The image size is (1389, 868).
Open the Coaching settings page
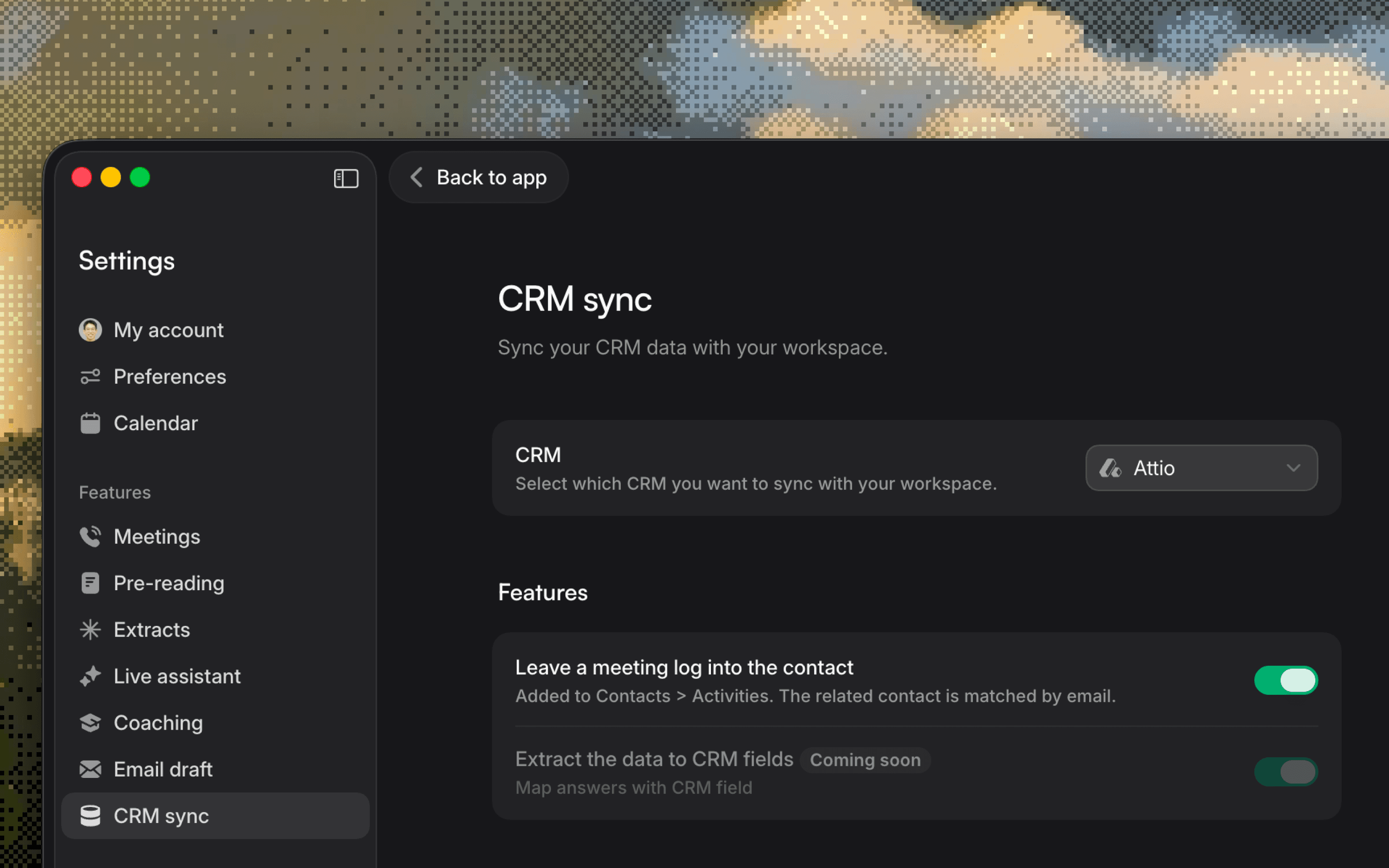point(159,723)
